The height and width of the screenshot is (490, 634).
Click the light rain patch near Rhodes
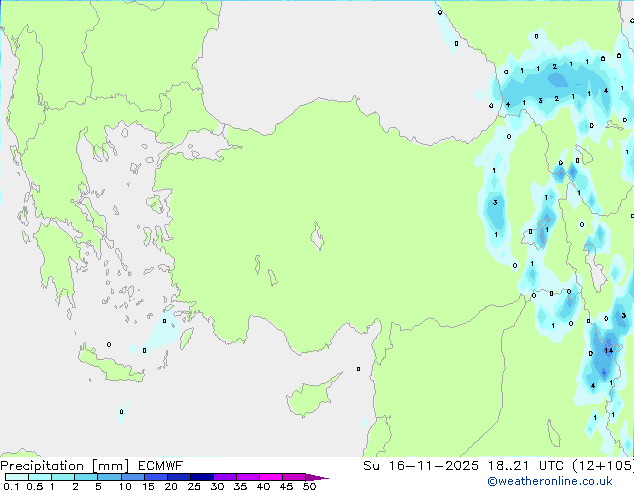[163, 323]
